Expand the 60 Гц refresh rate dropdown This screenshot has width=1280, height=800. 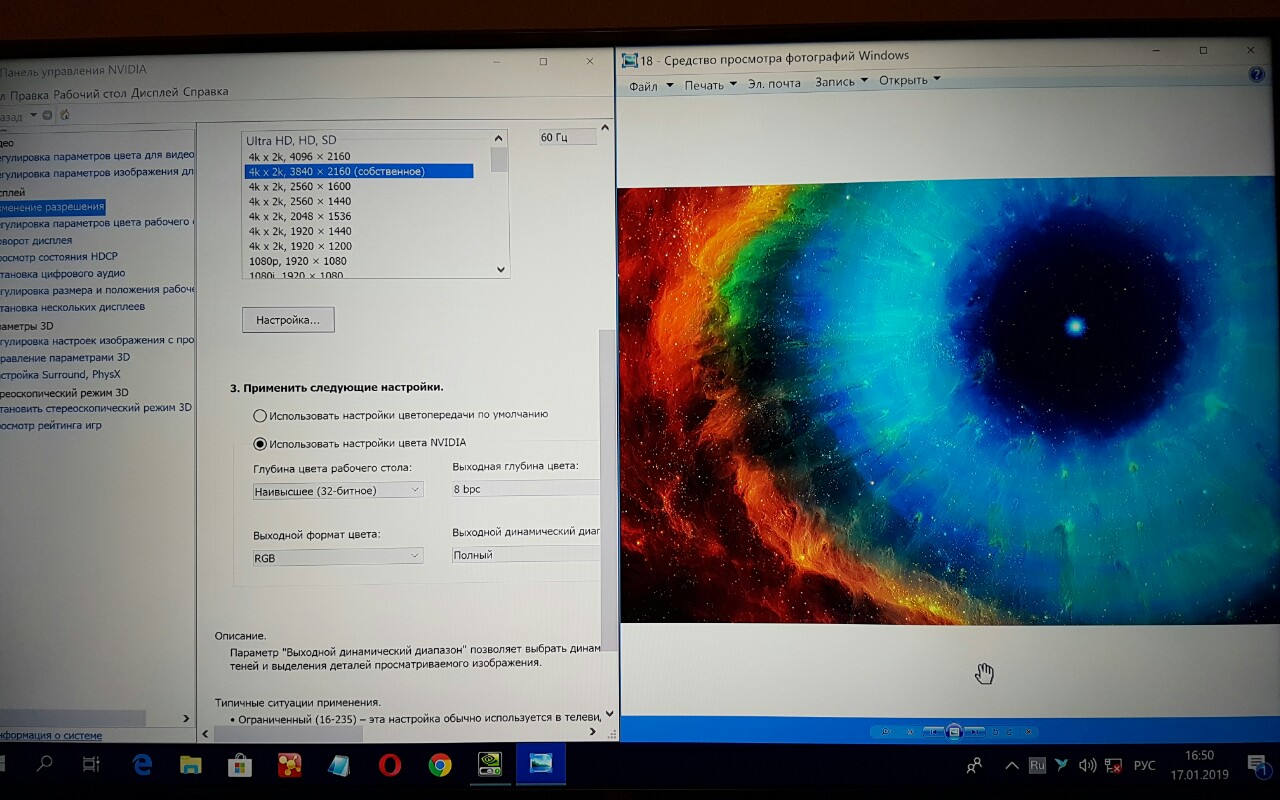point(567,137)
